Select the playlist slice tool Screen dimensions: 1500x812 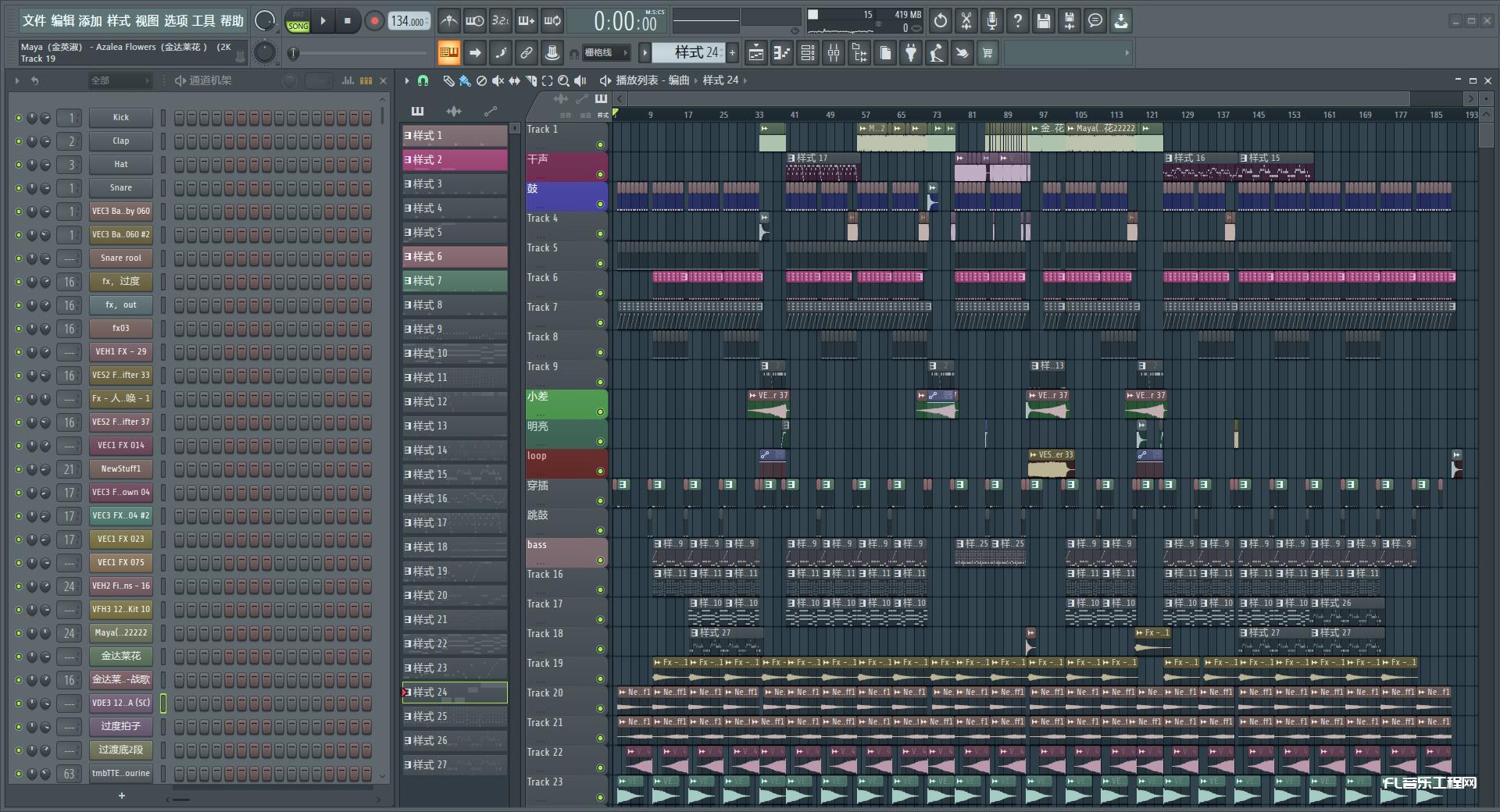tap(530, 80)
